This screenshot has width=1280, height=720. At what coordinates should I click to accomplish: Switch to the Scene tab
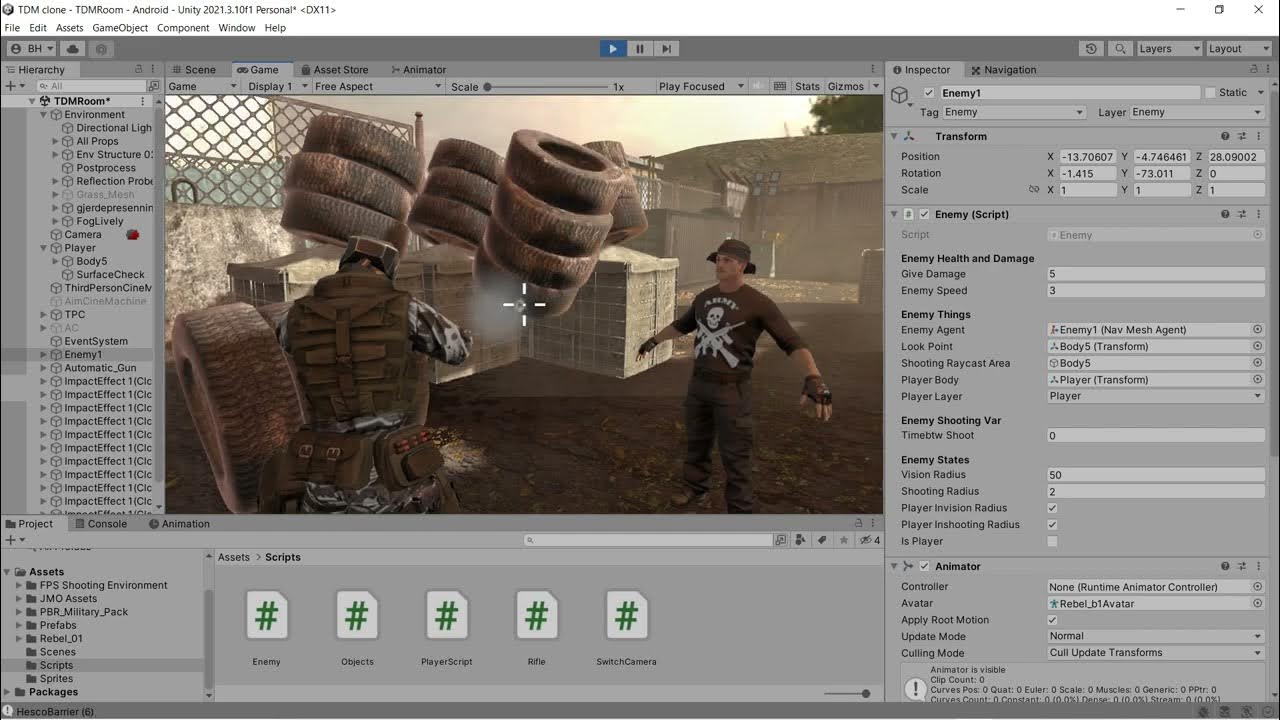click(x=193, y=70)
